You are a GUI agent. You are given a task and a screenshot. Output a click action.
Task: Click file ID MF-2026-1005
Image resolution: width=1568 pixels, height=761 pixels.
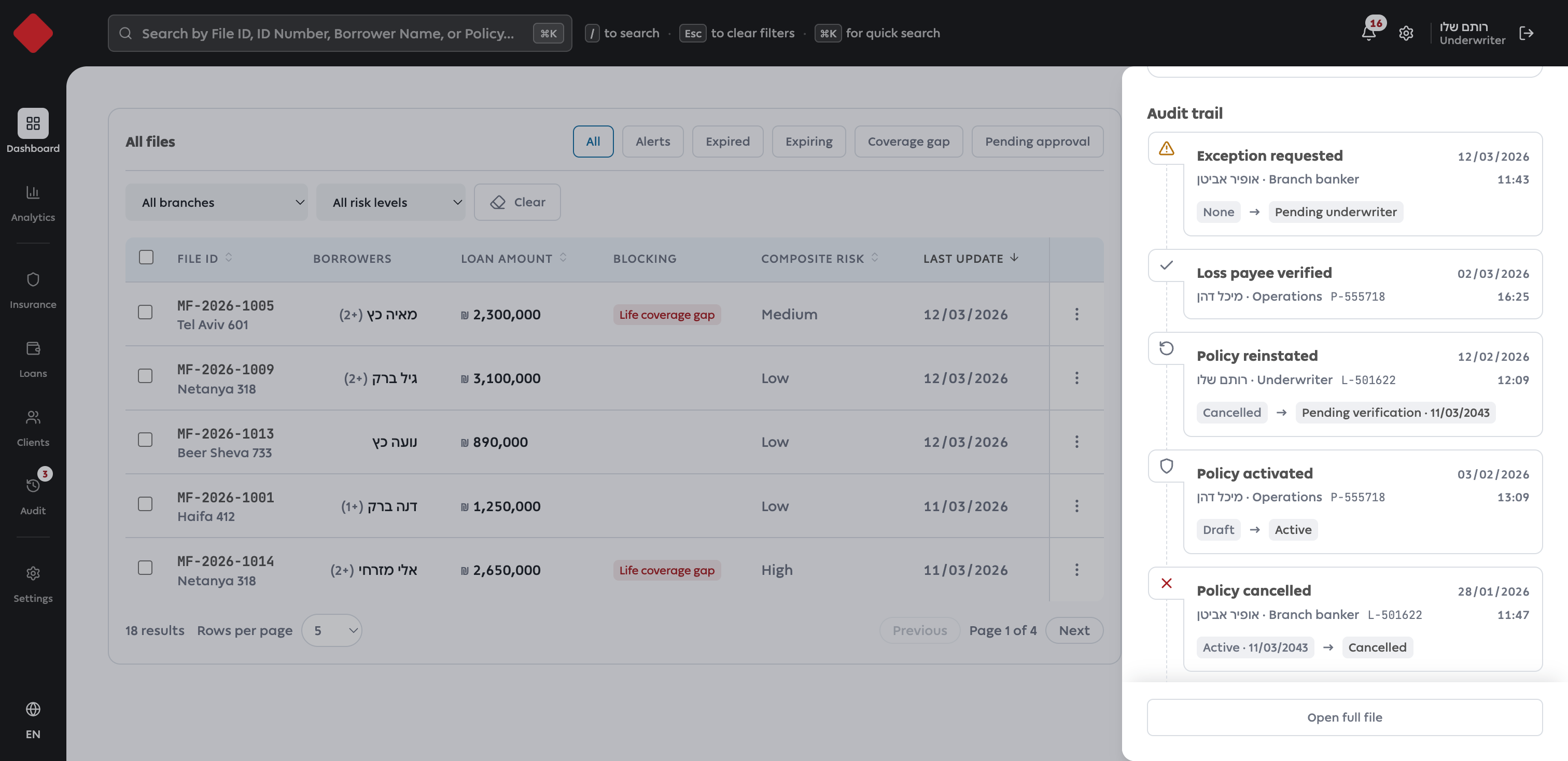point(225,305)
